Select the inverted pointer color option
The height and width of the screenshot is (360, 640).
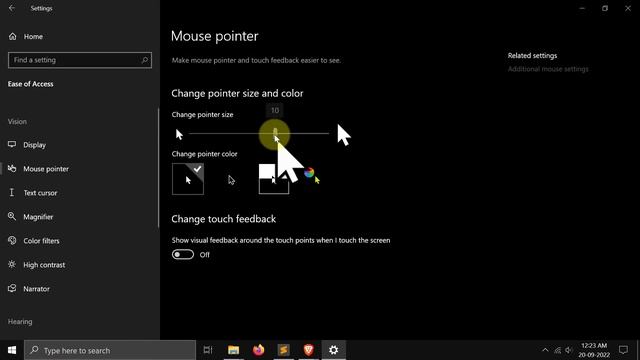click(274, 179)
